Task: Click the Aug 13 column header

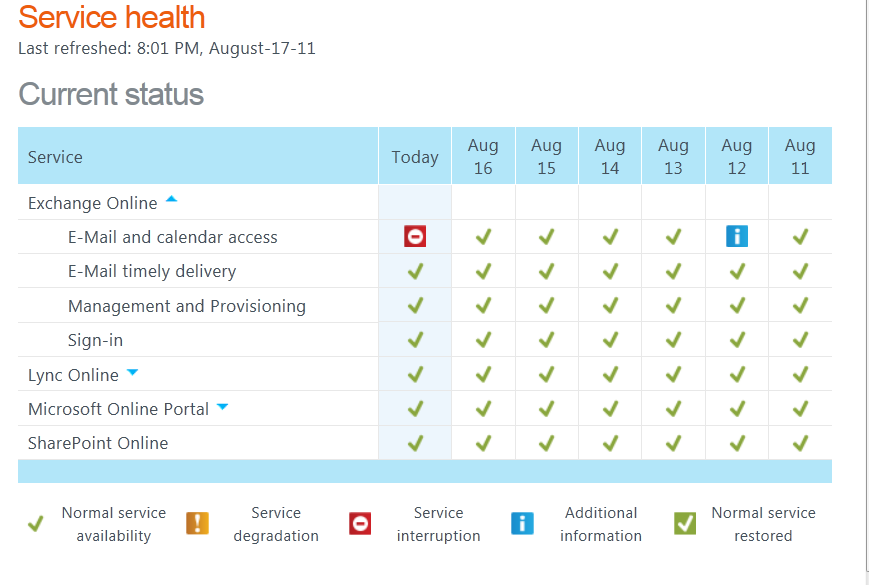Action: click(x=673, y=157)
